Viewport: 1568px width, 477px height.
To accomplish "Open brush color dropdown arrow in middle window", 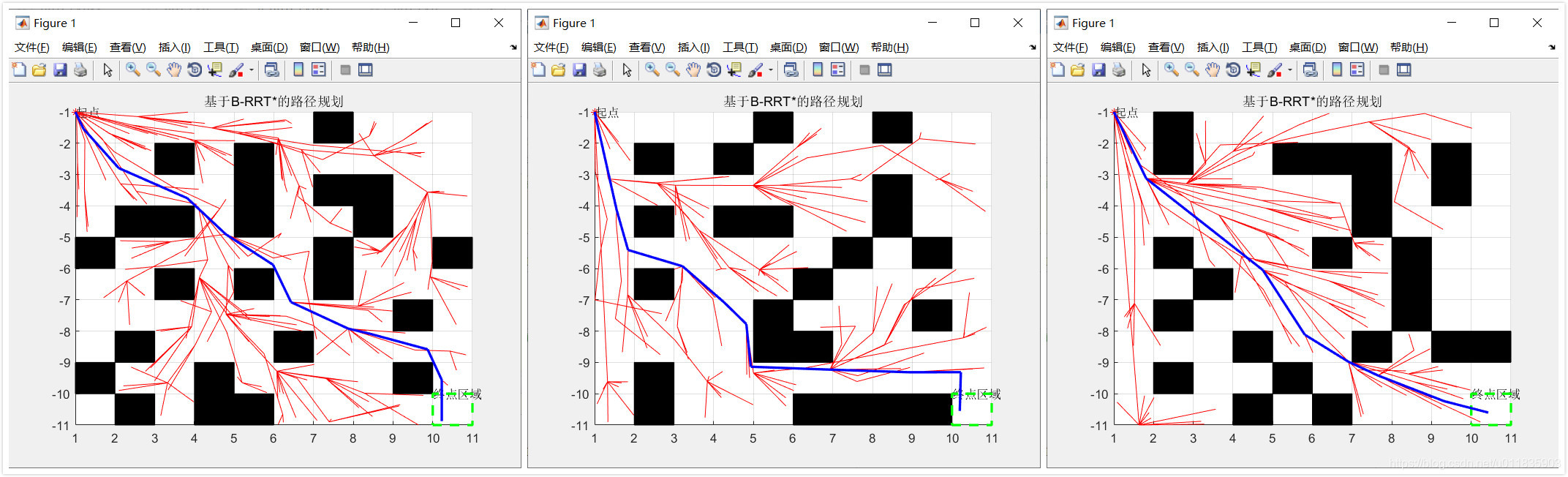I will (x=771, y=70).
